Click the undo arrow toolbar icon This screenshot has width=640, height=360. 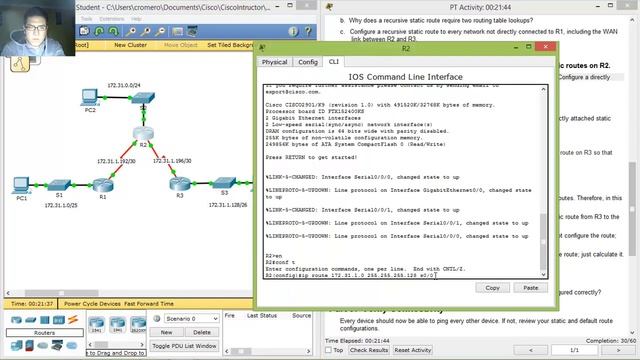point(99,31)
